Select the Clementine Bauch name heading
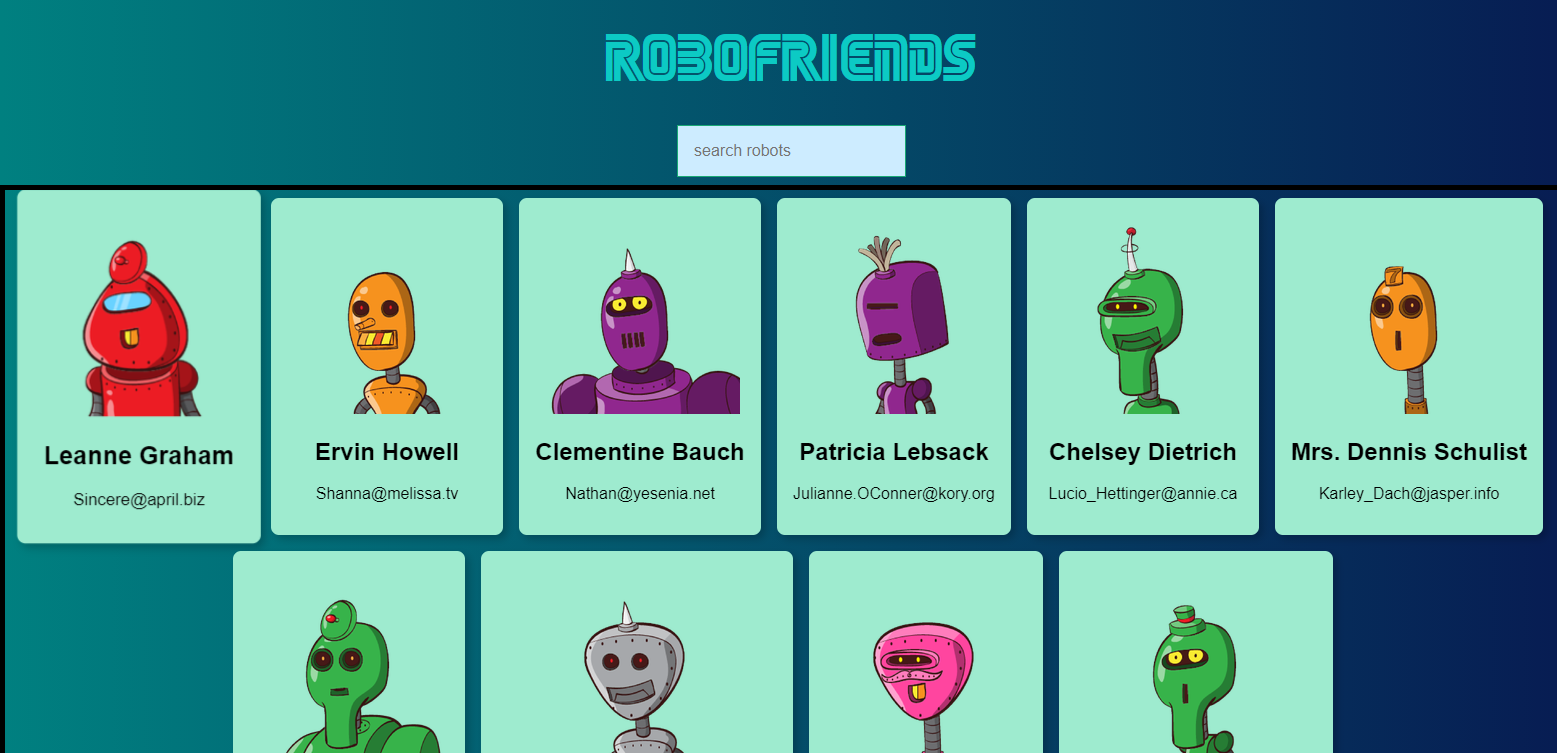Image resolution: width=1557 pixels, height=753 pixels. 640,452
